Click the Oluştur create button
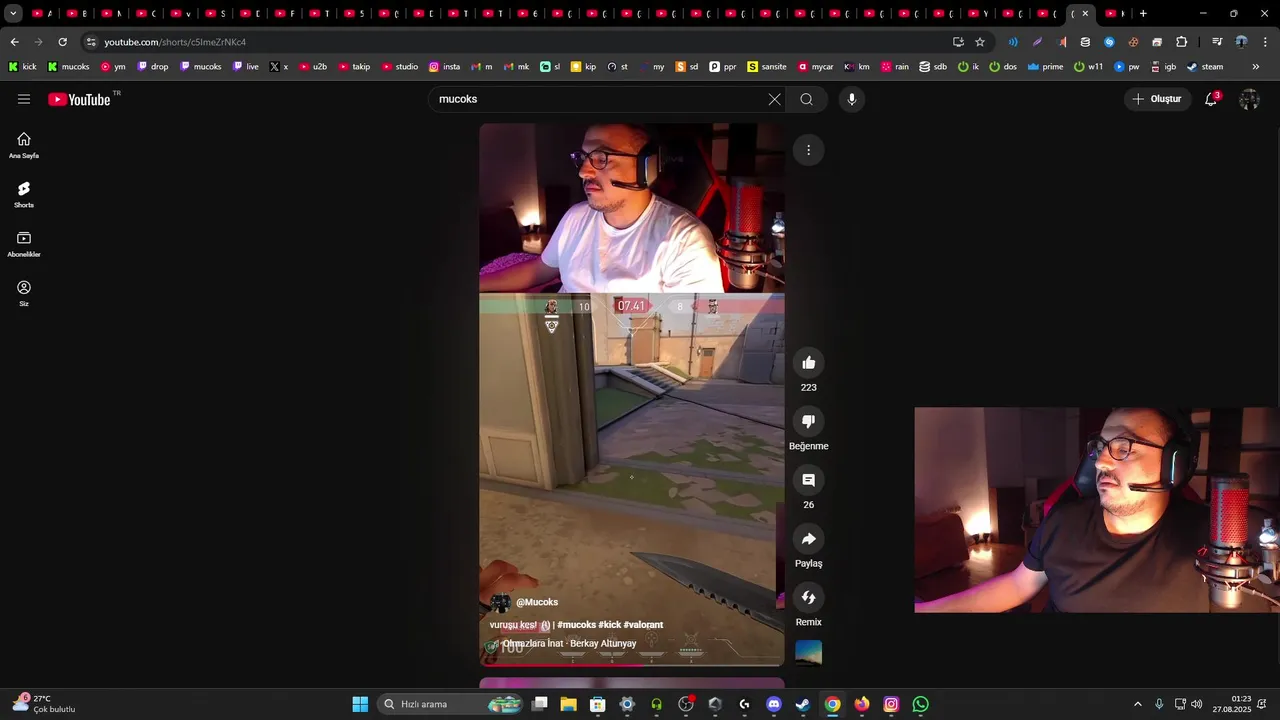The image size is (1280, 720). 1157,99
